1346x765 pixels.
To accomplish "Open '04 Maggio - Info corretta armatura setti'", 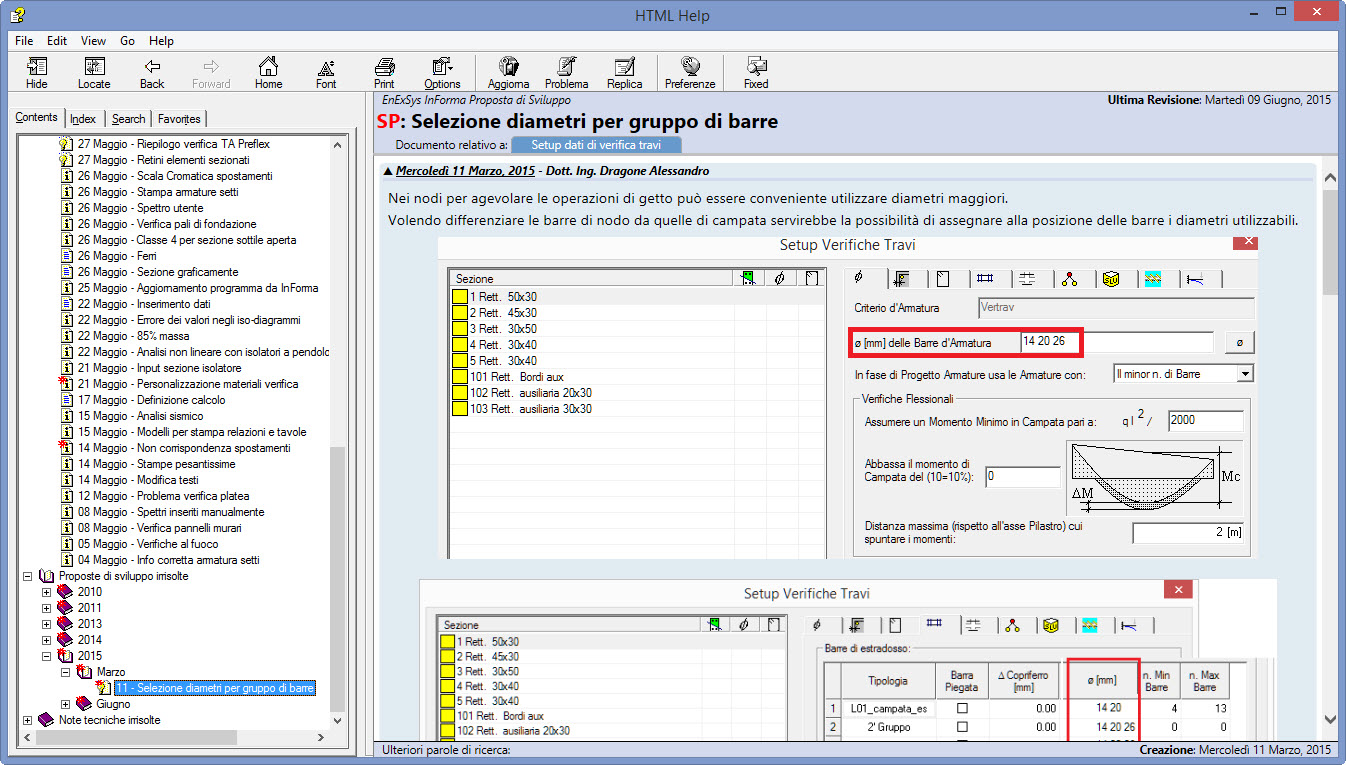I will point(169,560).
